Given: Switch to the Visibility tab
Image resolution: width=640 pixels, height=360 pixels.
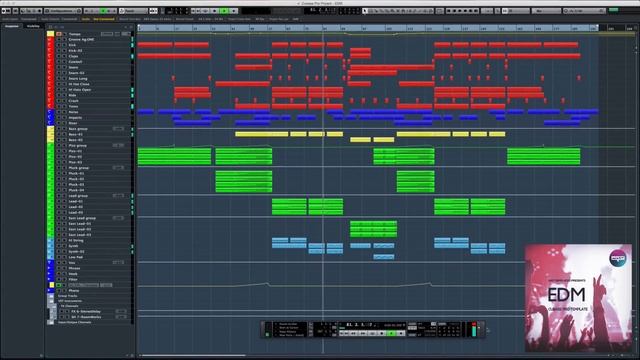Looking at the screenshot, I should point(33,26).
